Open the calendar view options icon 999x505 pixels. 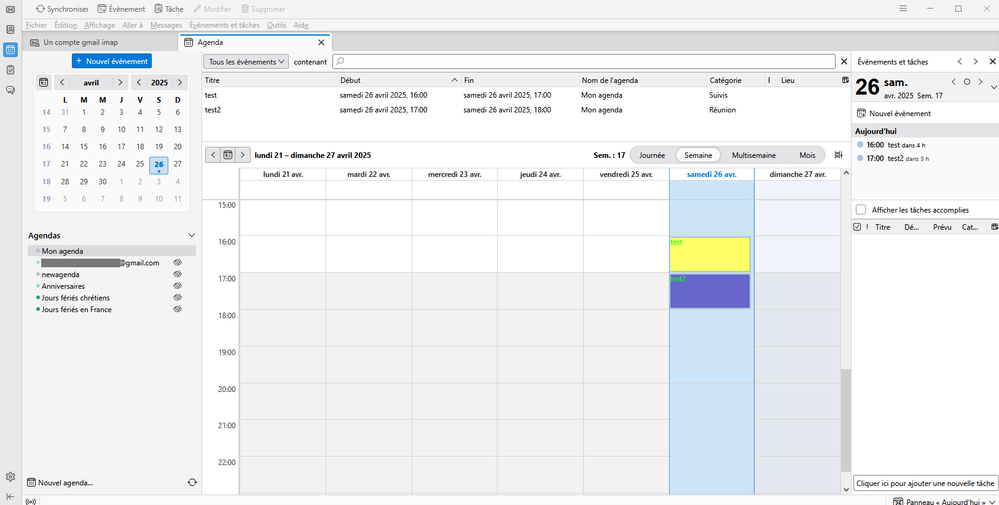point(838,155)
